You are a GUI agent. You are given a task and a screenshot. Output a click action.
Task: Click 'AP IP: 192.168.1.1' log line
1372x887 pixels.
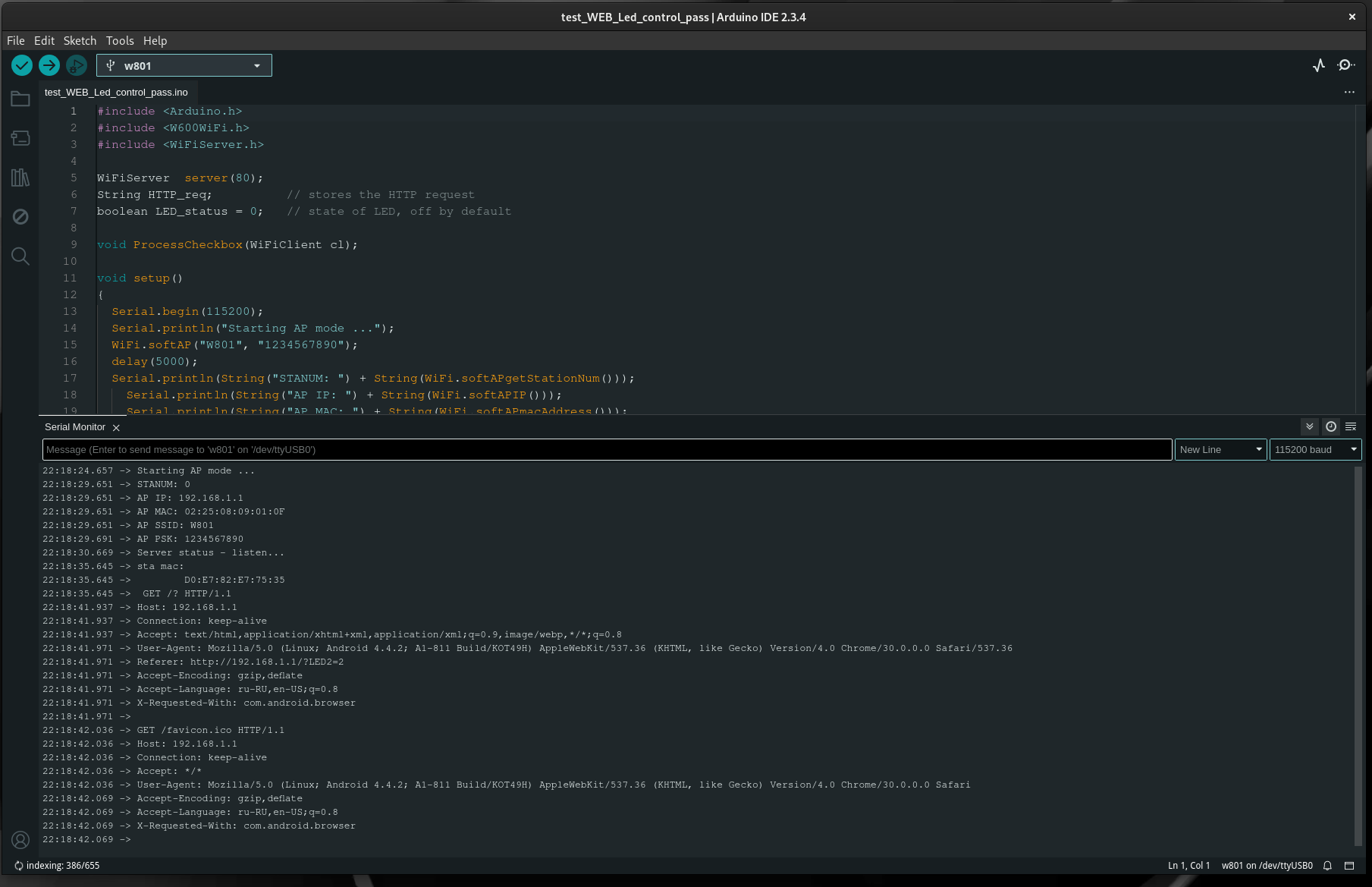click(190, 499)
